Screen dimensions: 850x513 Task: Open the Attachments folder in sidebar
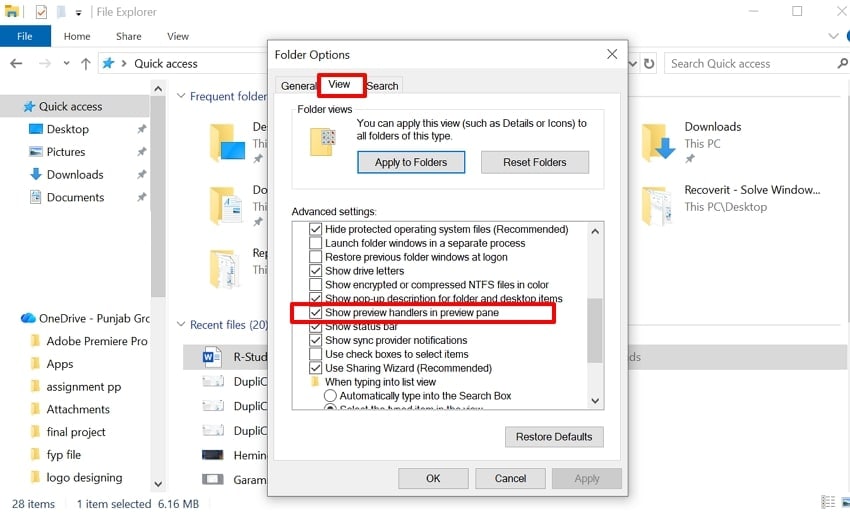(78, 409)
